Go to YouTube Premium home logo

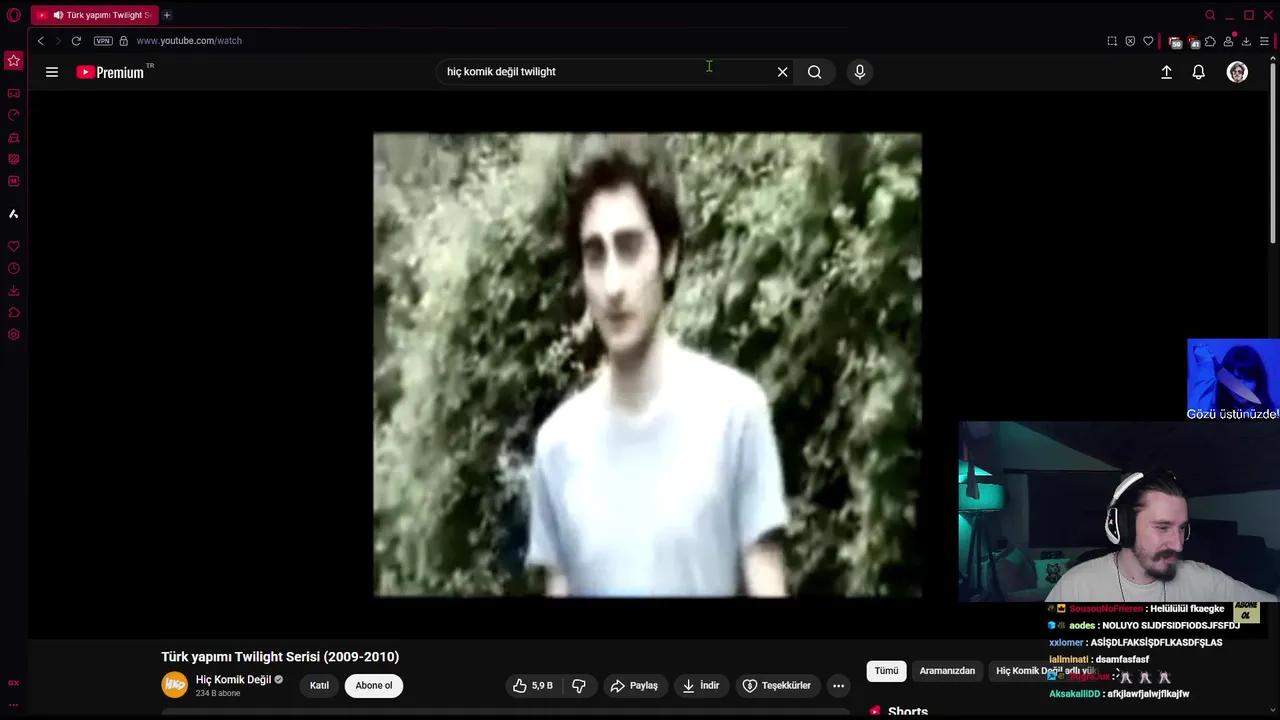(113, 72)
